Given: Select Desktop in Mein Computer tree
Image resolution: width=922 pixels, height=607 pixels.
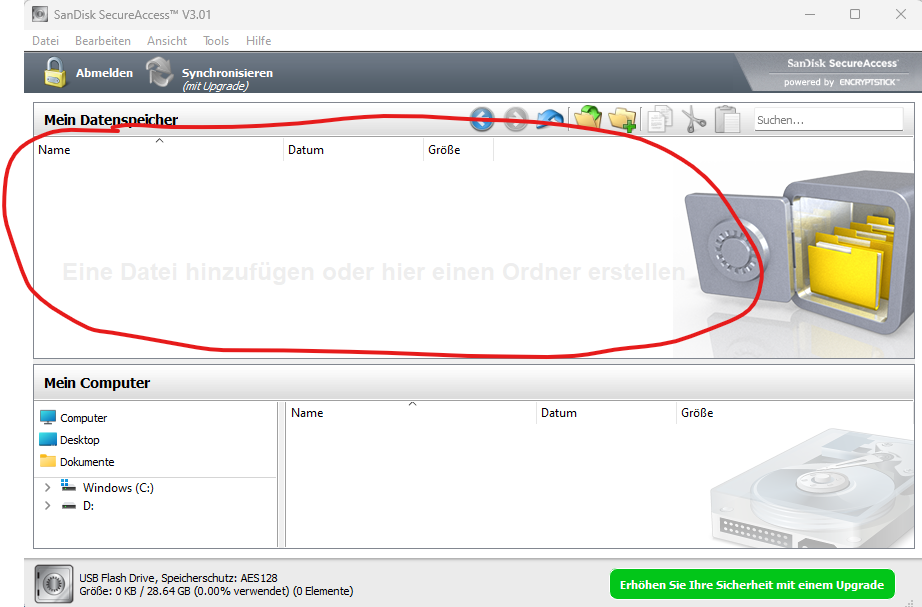Looking at the screenshot, I should [x=79, y=440].
